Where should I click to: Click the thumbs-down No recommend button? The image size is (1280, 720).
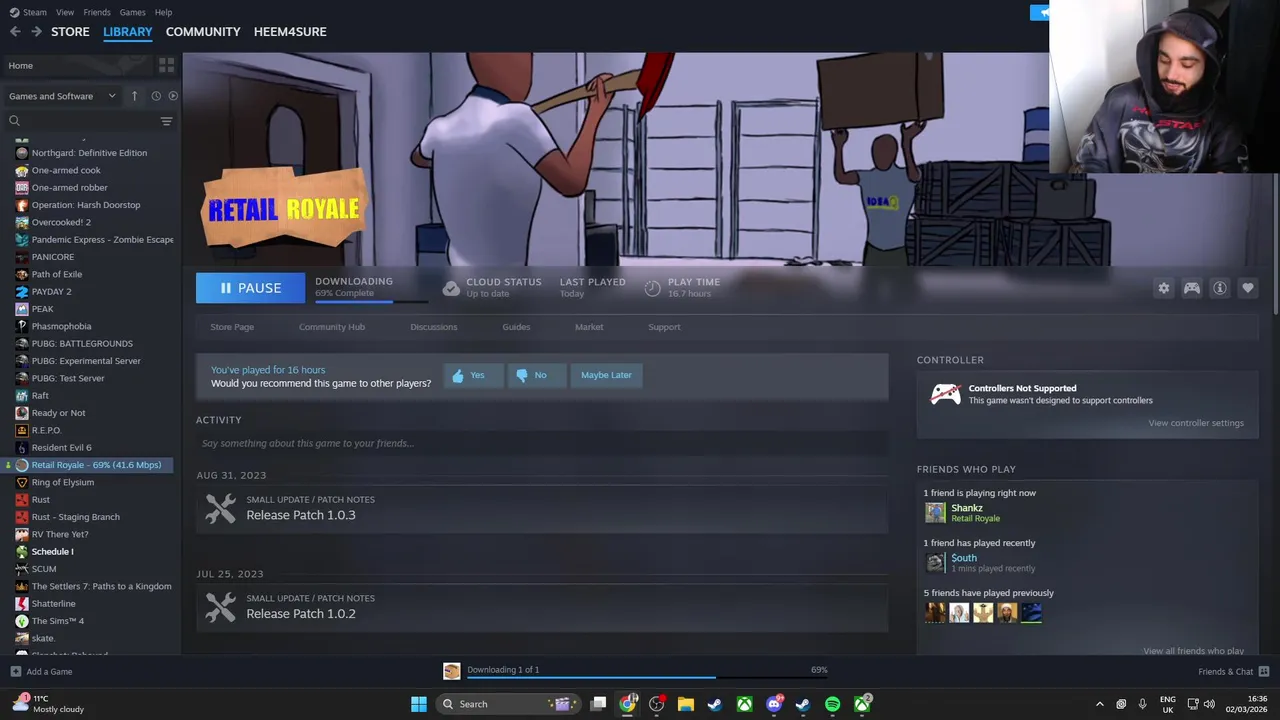(x=536, y=375)
